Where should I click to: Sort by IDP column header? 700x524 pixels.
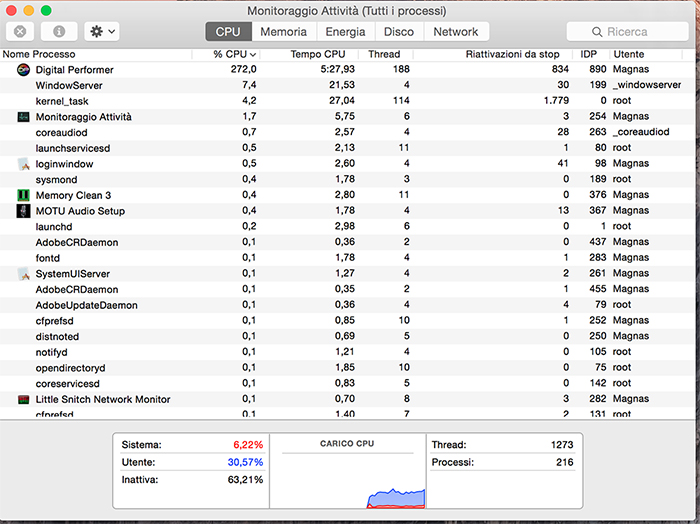tap(591, 54)
